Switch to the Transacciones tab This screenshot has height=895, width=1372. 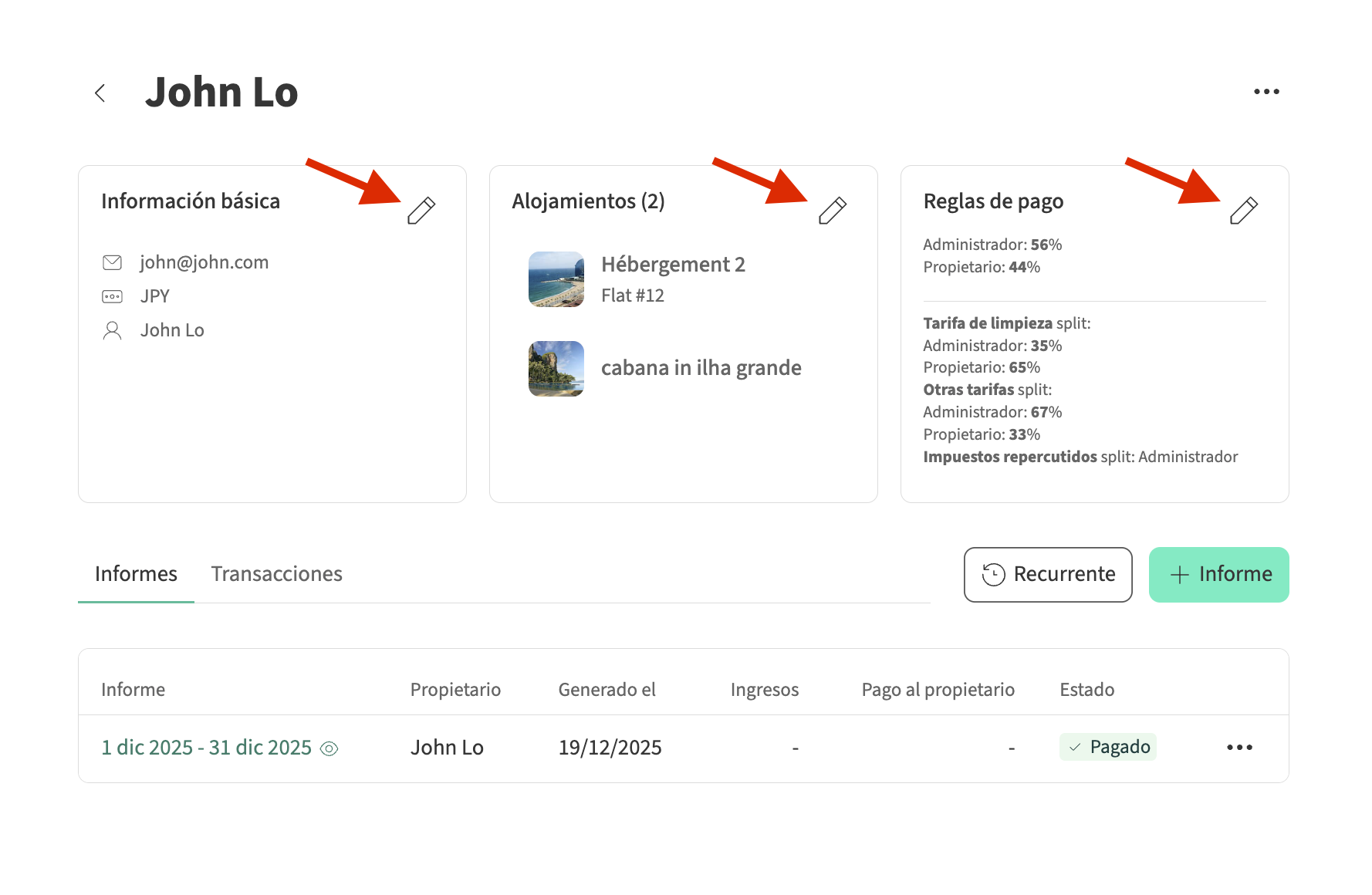point(276,574)
